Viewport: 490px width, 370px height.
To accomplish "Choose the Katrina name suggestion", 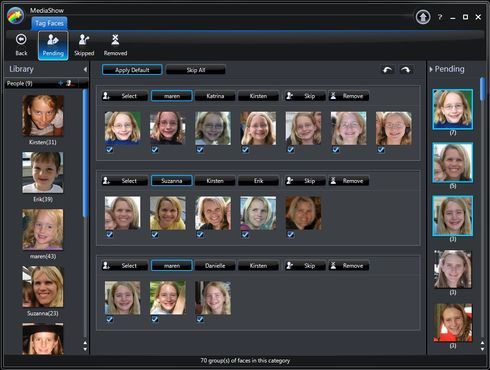I will coord(215,96).
